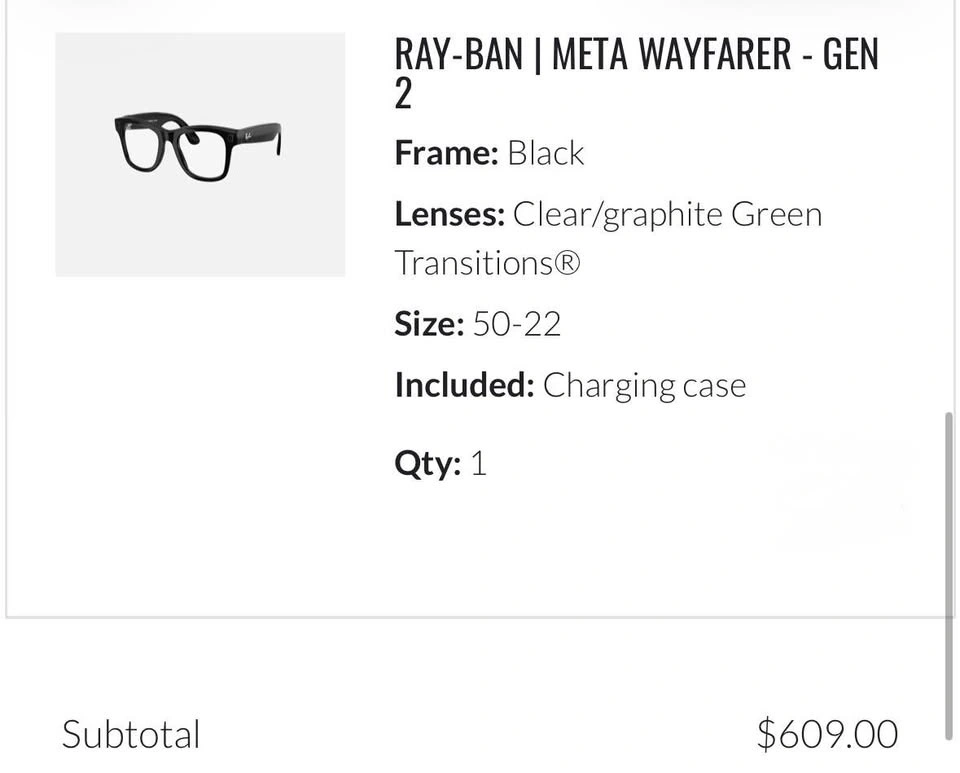Click the "Transitions®" lens text
Screen dimensions: 960x773
(487, 263)
